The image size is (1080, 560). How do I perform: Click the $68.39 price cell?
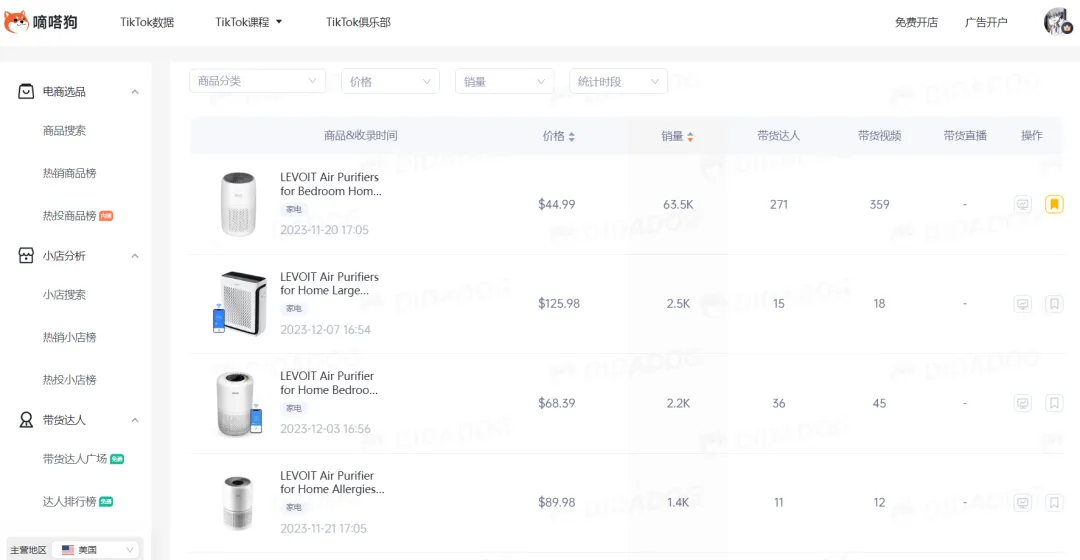(x=557, y=403)
